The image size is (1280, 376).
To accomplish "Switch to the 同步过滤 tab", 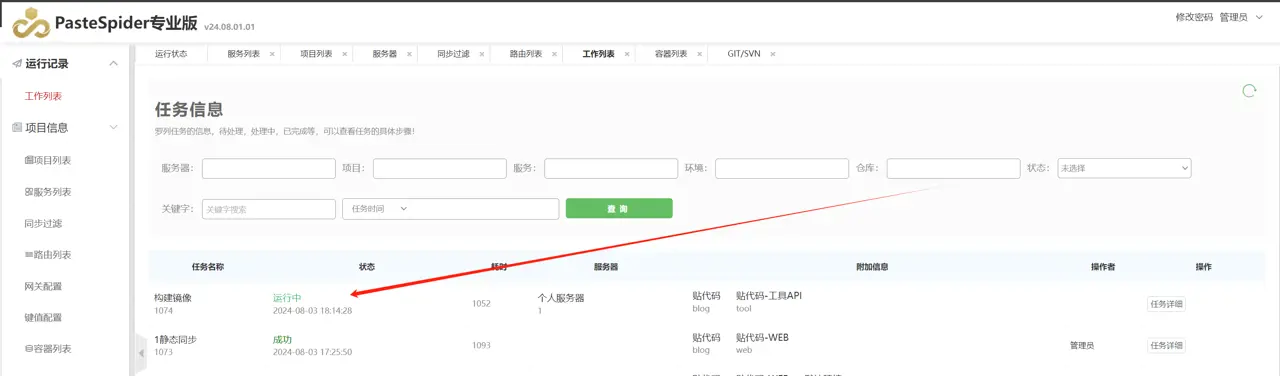I will 453,54.
